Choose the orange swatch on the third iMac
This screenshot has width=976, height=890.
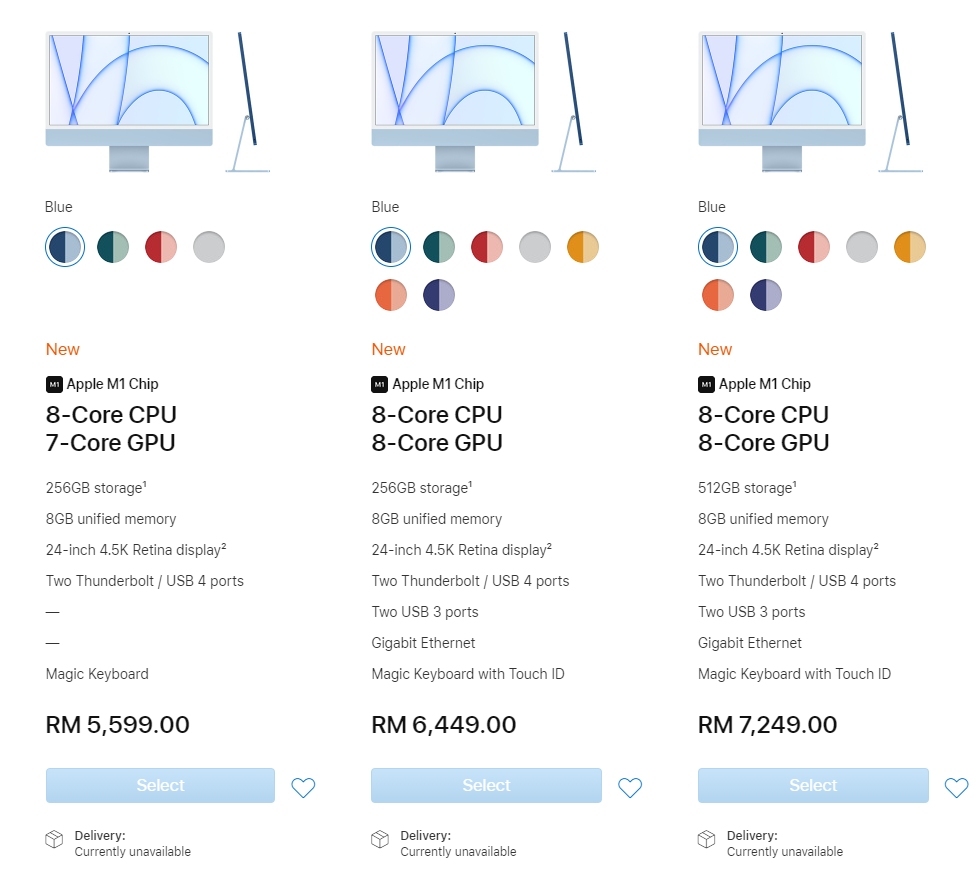[x=718, y=294]
